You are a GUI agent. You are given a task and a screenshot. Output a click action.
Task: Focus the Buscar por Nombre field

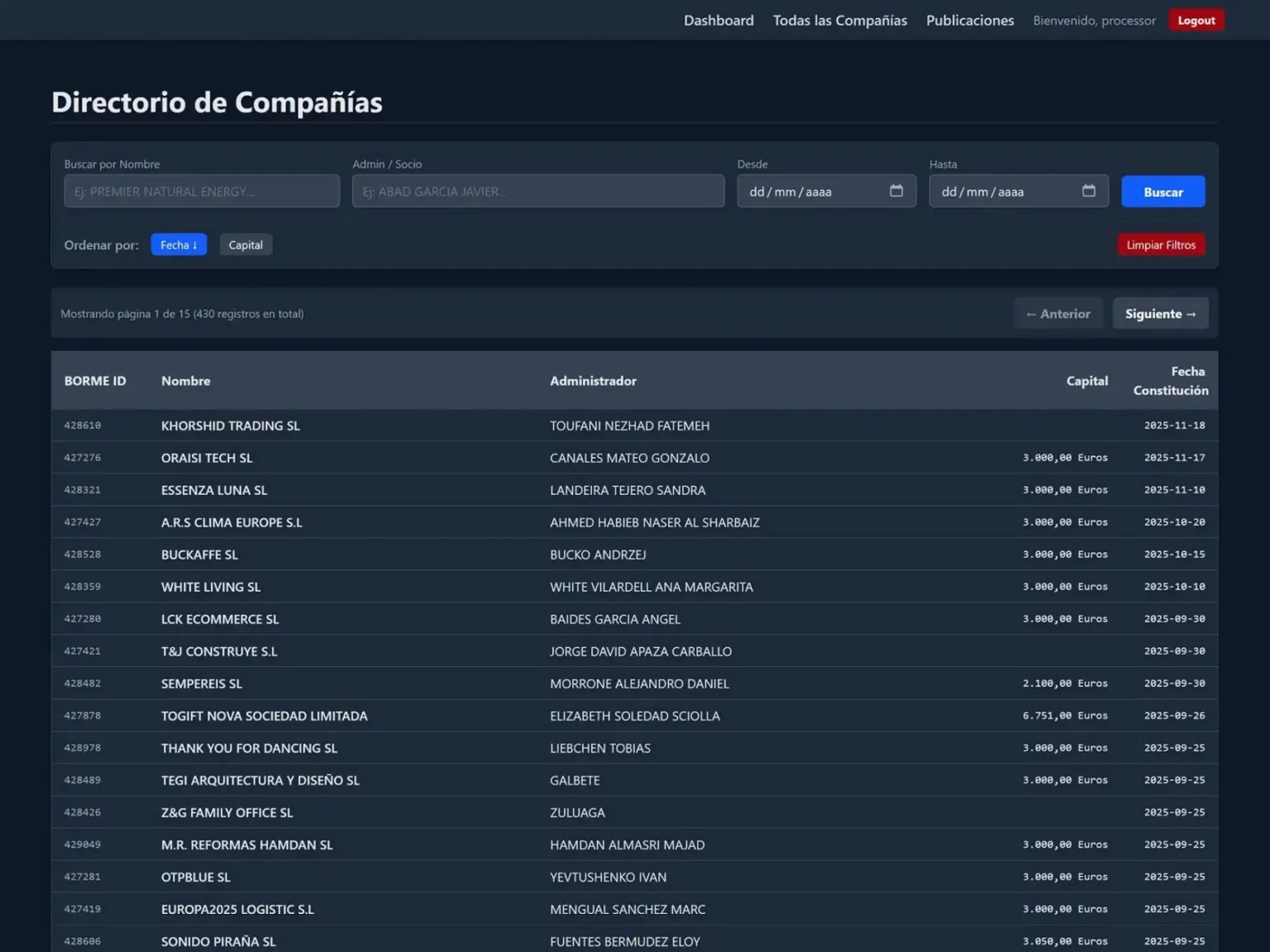201,191
